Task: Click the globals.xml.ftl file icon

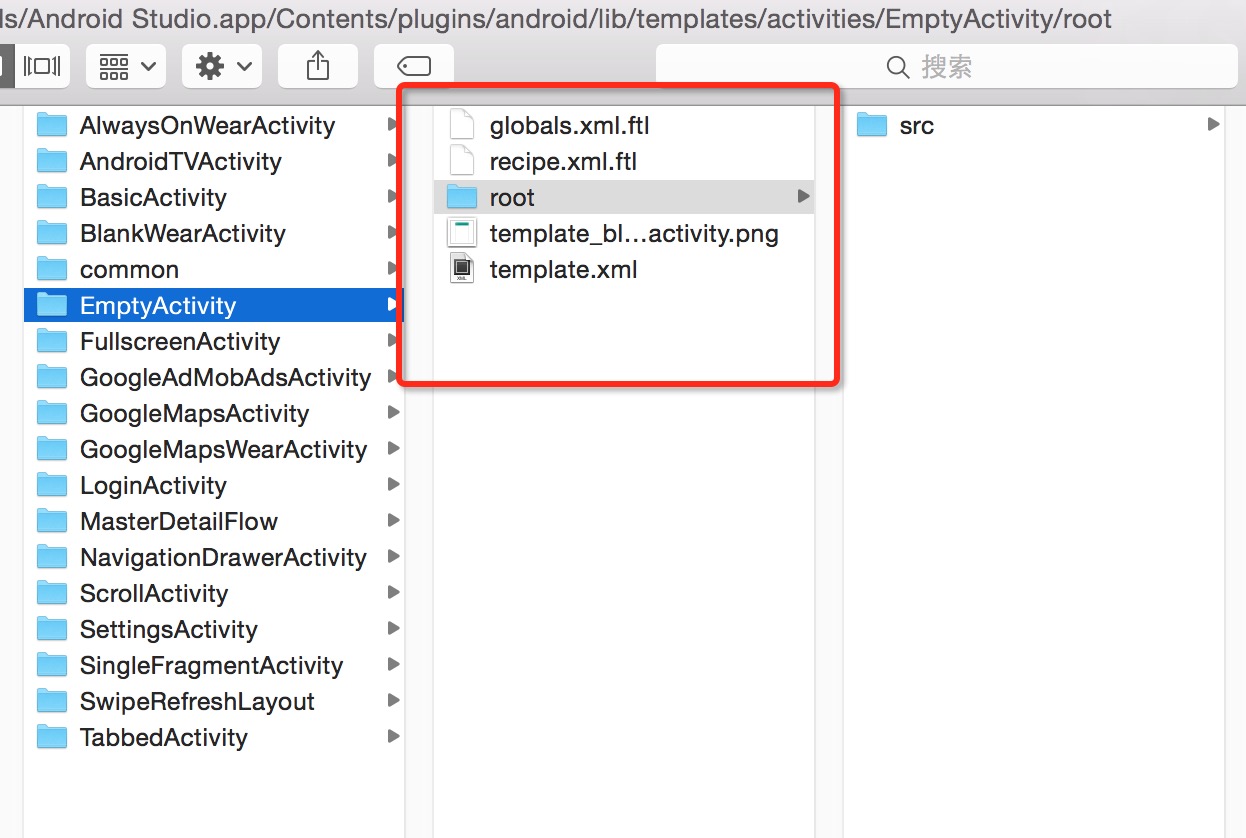Action: tap(462, 125)
